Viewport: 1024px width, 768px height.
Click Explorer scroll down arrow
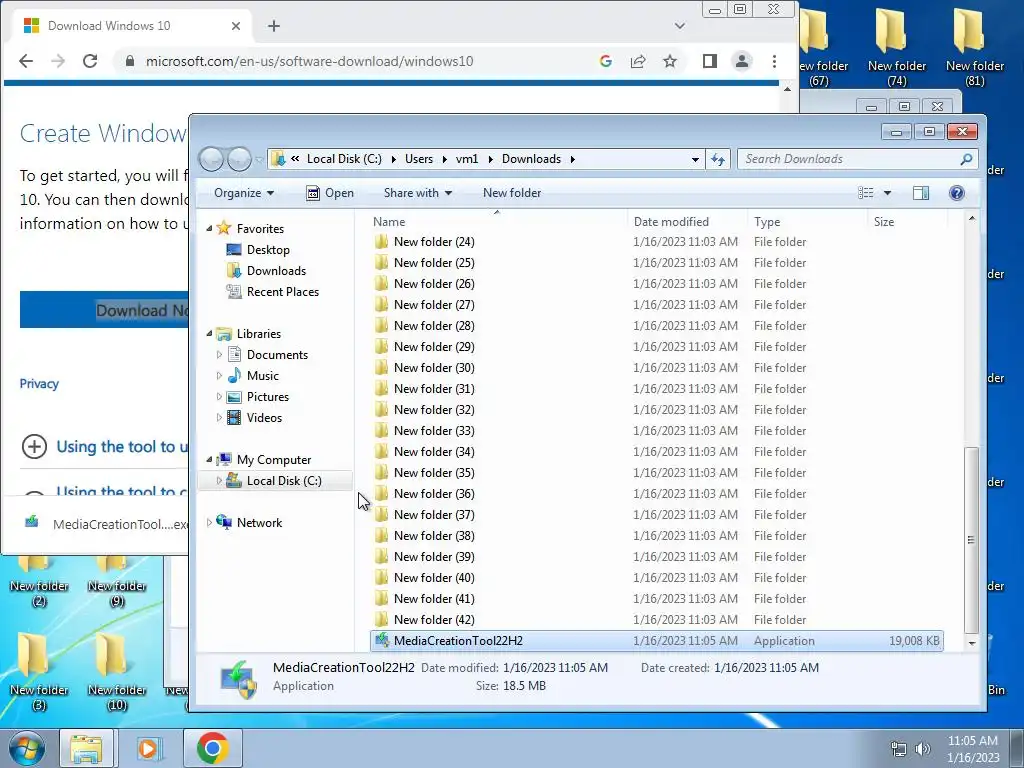[972, 643]
